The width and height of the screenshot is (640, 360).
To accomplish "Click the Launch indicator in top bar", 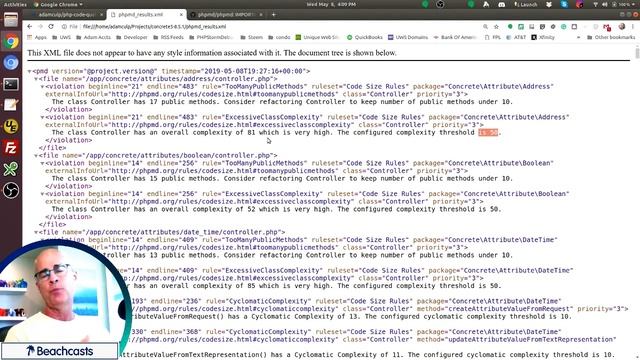I will pos(526,4).
